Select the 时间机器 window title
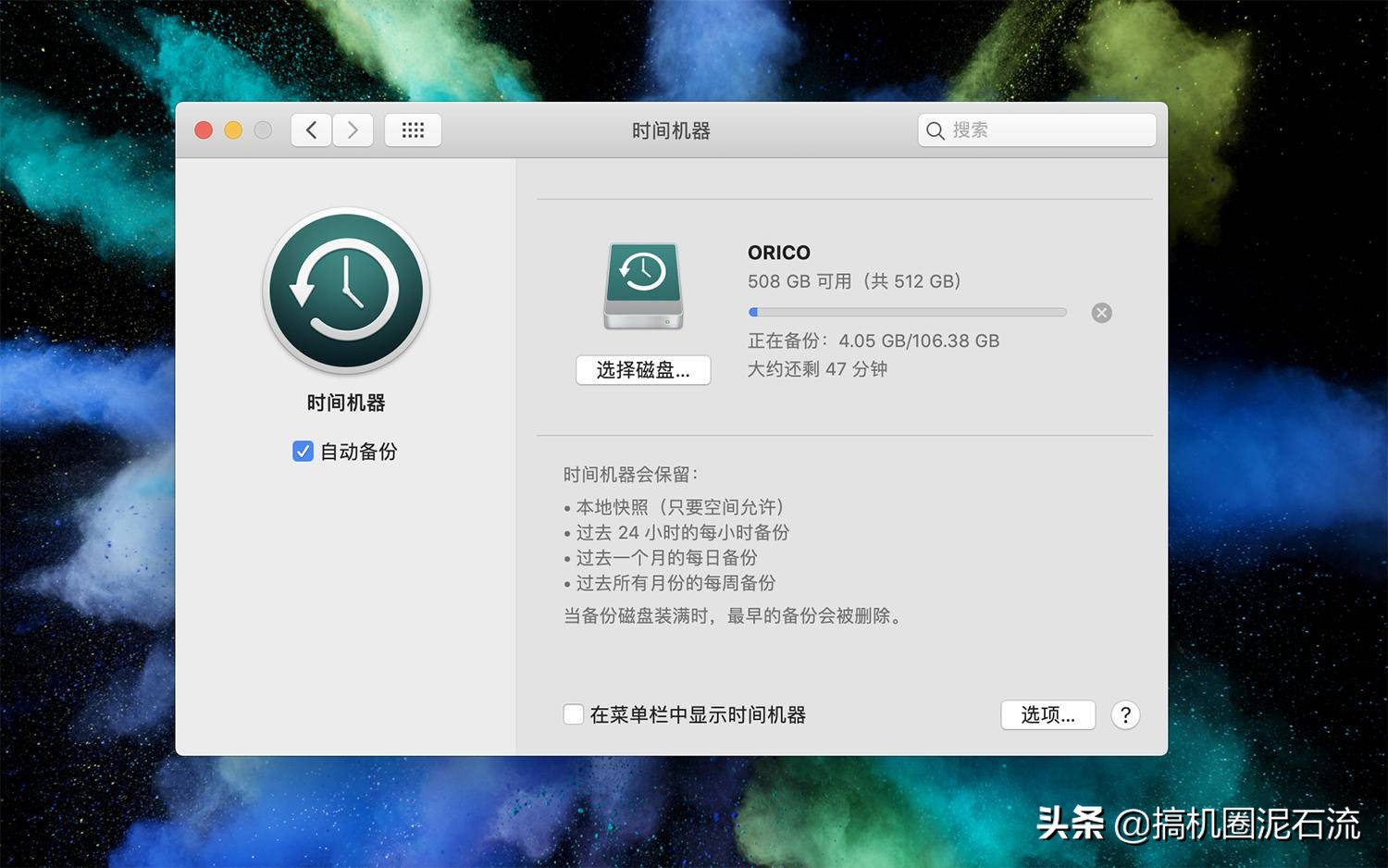 (670, 130)
